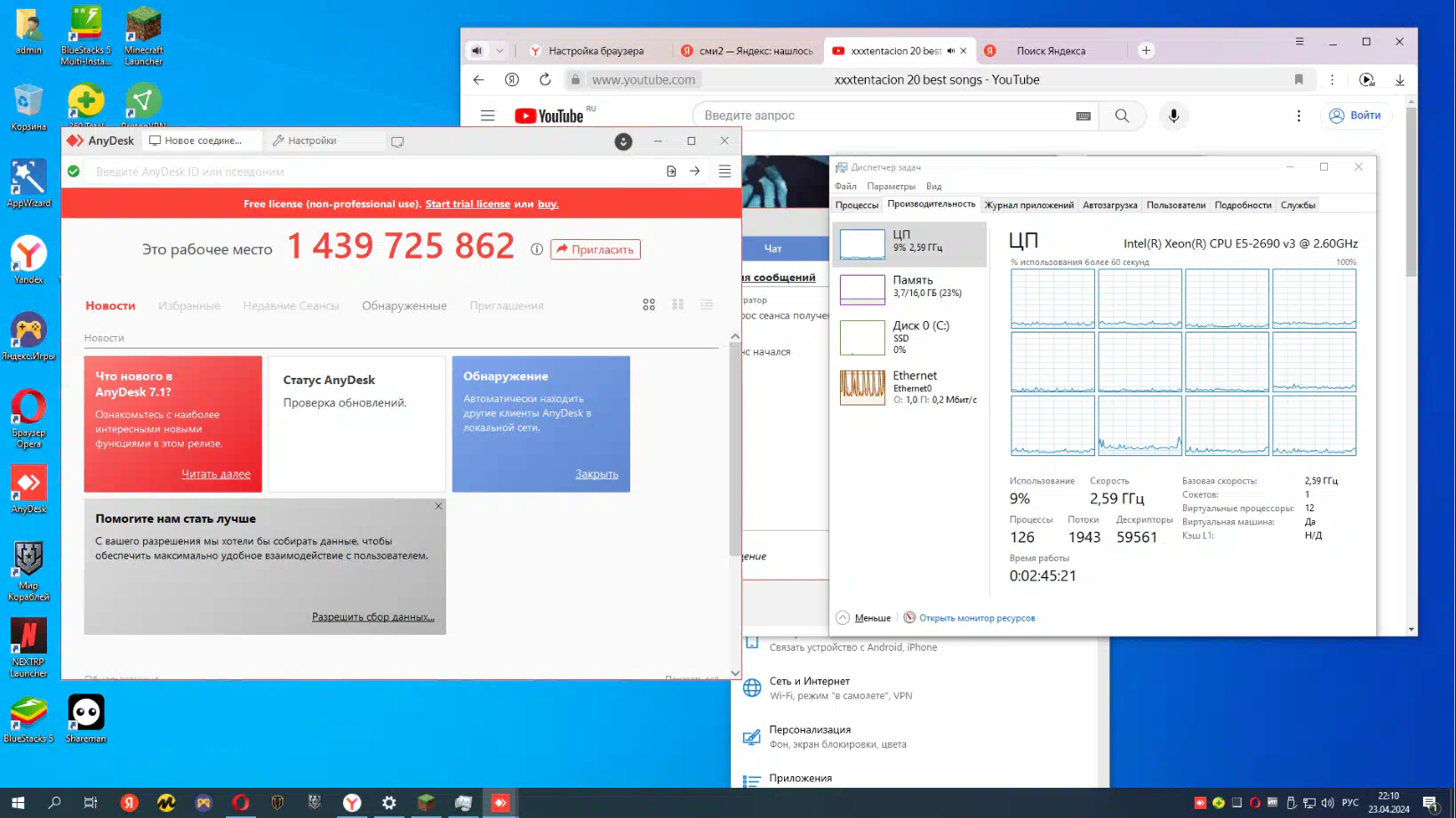Open the Обнаруженные tab in AnyDesk

point(404,306)
